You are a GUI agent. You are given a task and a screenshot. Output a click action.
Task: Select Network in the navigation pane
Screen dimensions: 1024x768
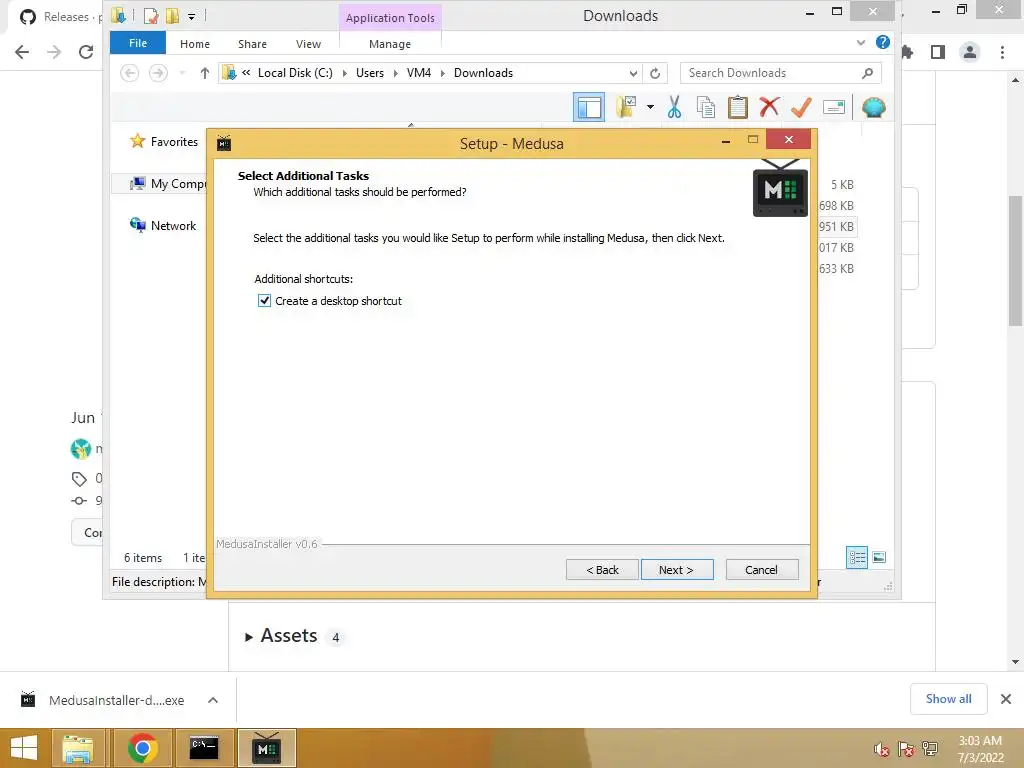click(163, 225)
